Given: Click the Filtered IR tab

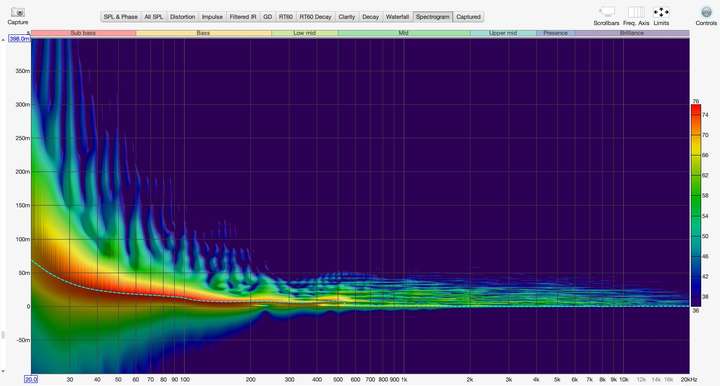Looking at the screenshot, I should point(243,17).
